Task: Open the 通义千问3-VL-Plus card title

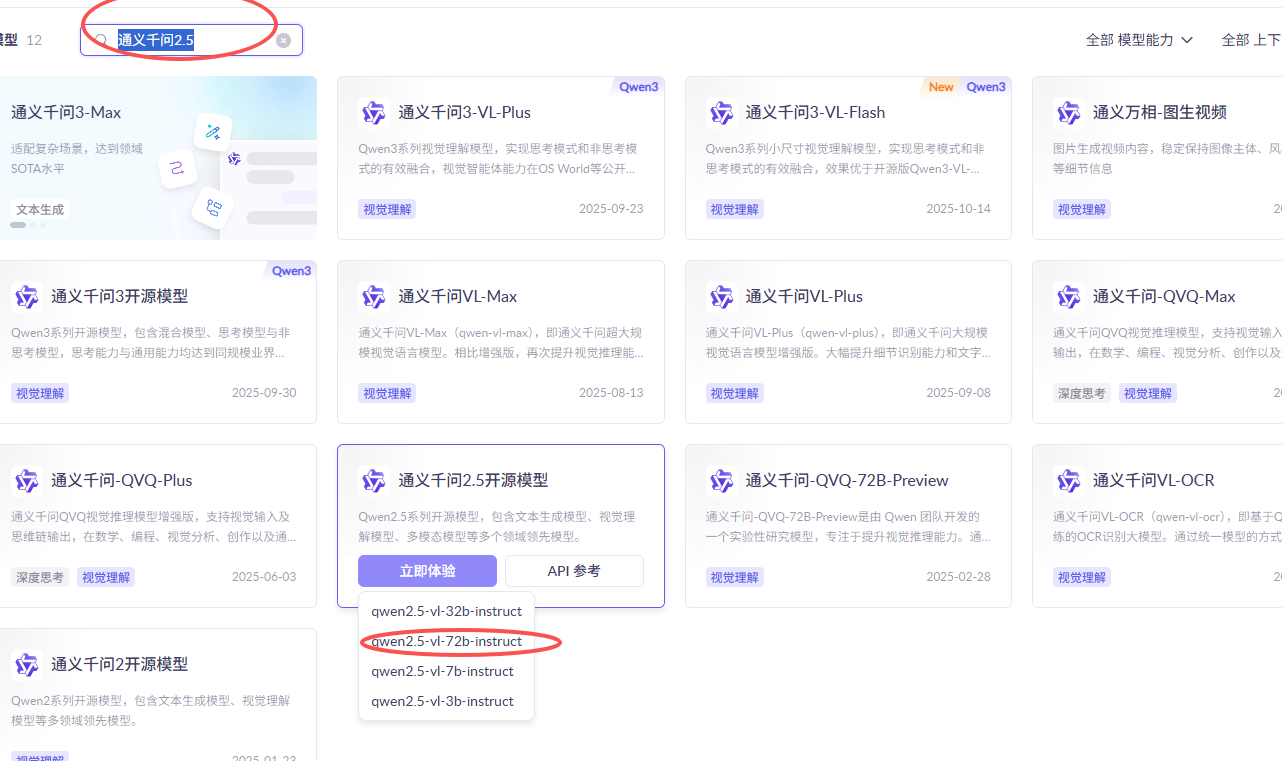Action: click(x=464, y=112)
